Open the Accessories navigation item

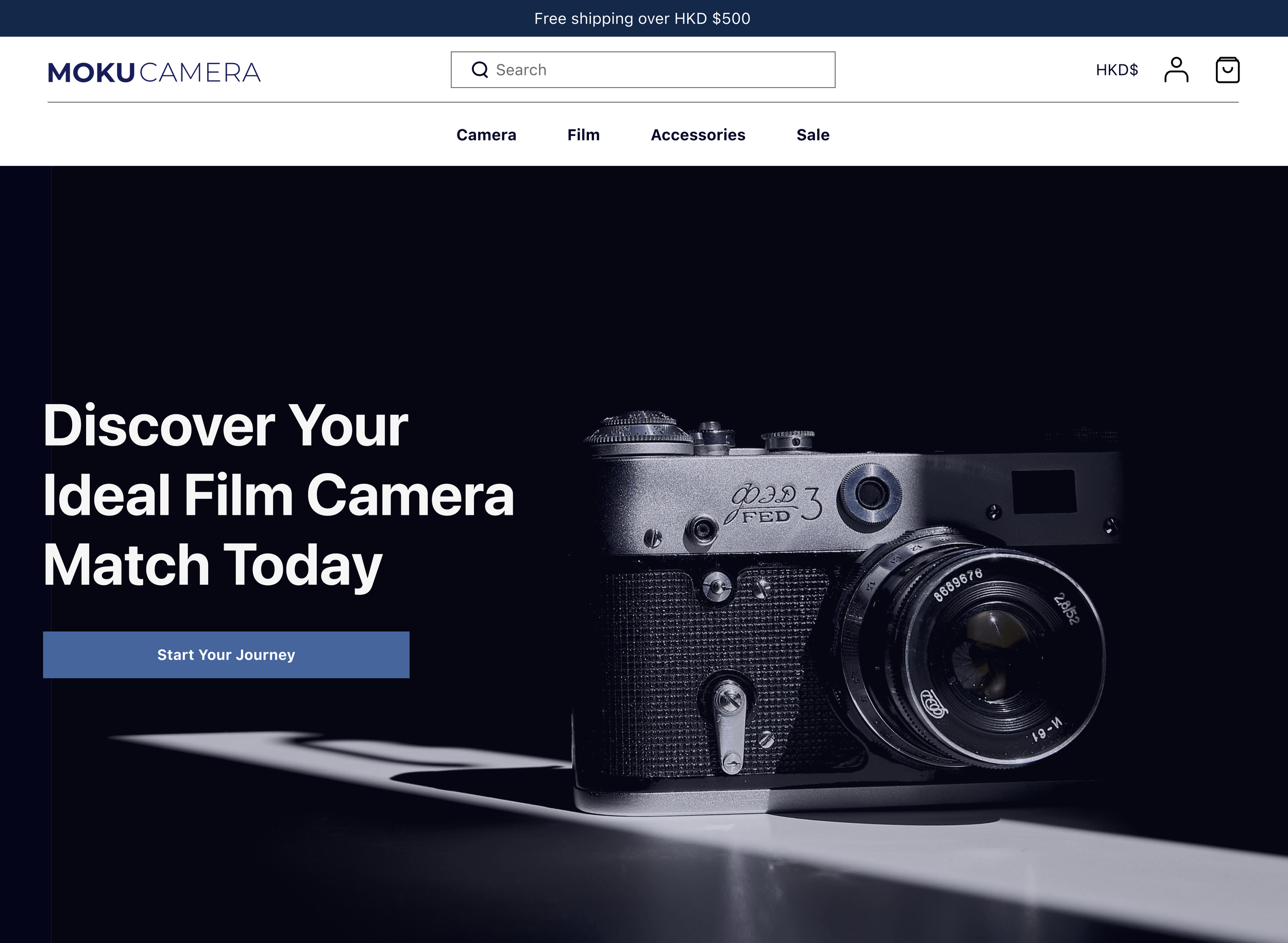point(698,134)
